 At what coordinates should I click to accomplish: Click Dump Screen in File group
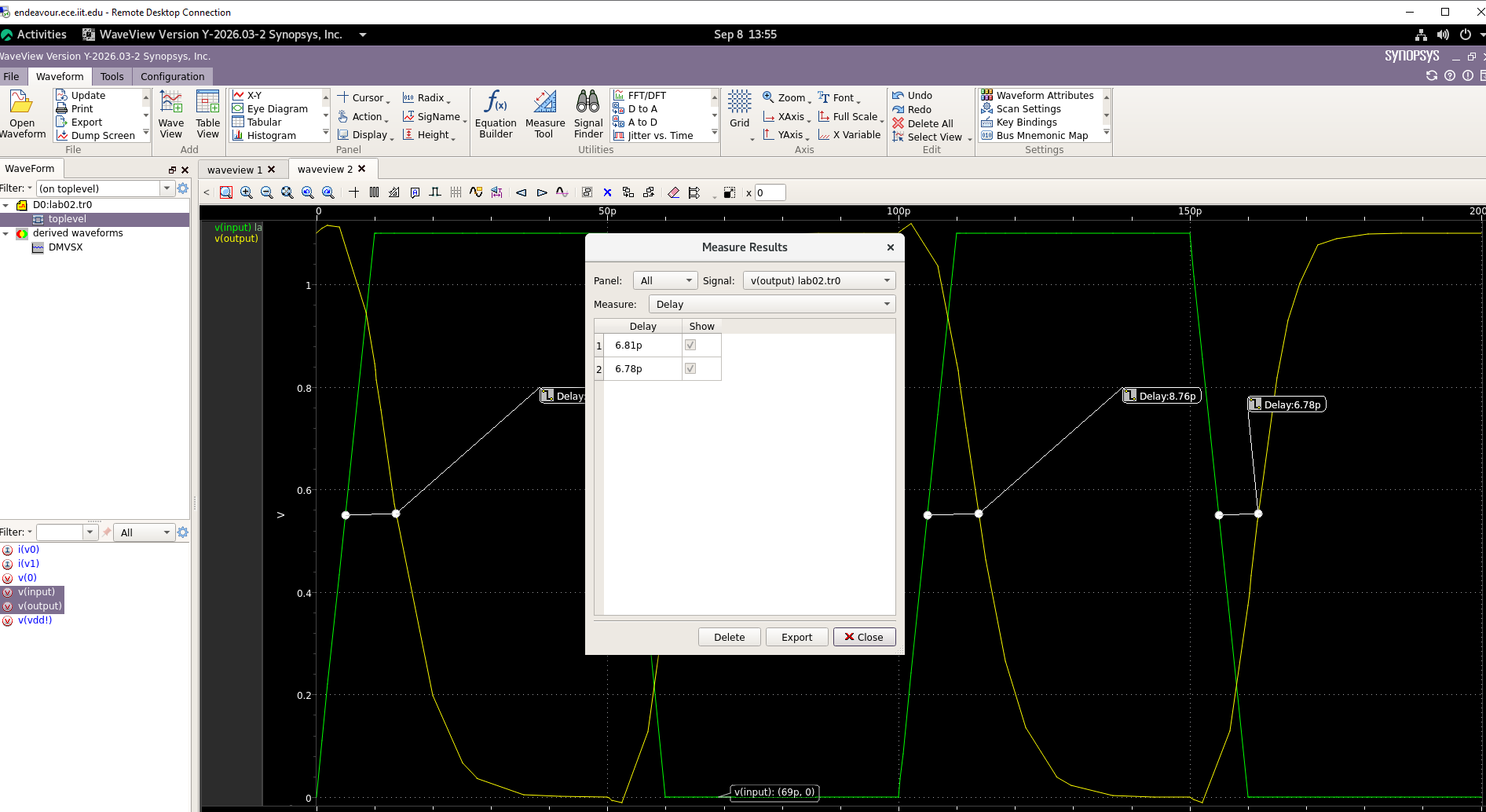click(x=95, y=135)
